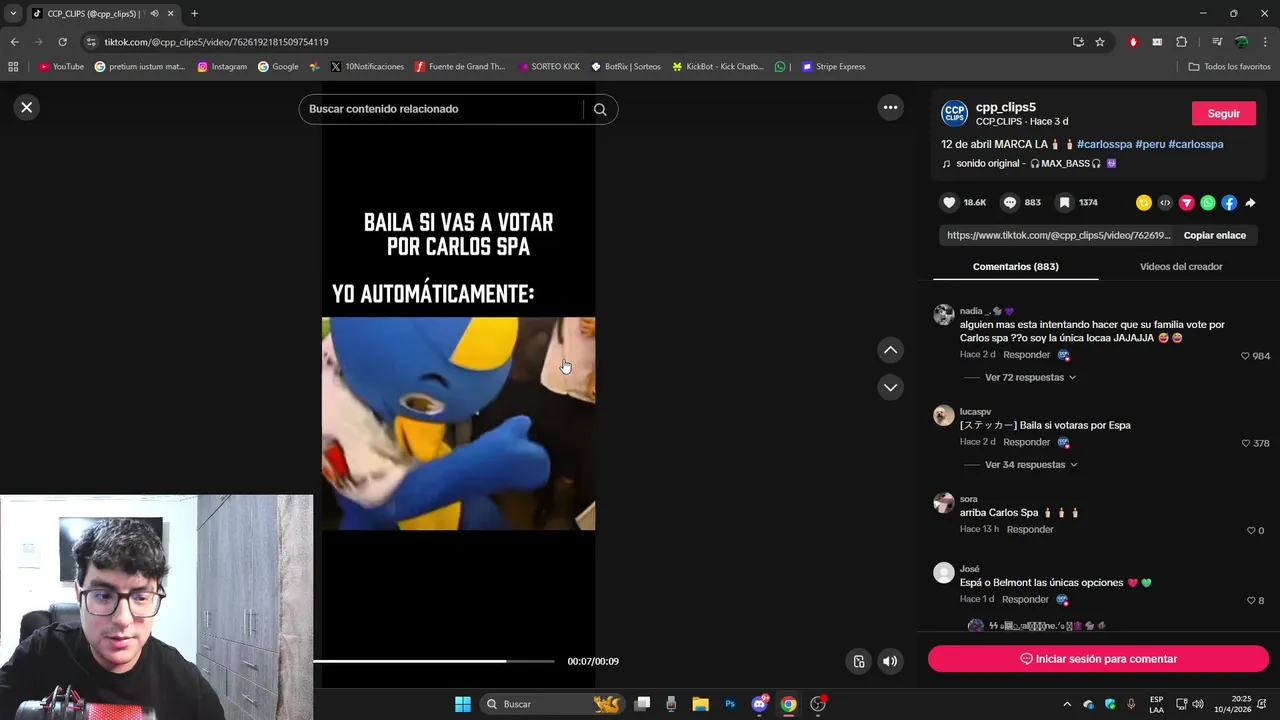
Task: Close the TikTok video viewer
Action: click(27, 107)
